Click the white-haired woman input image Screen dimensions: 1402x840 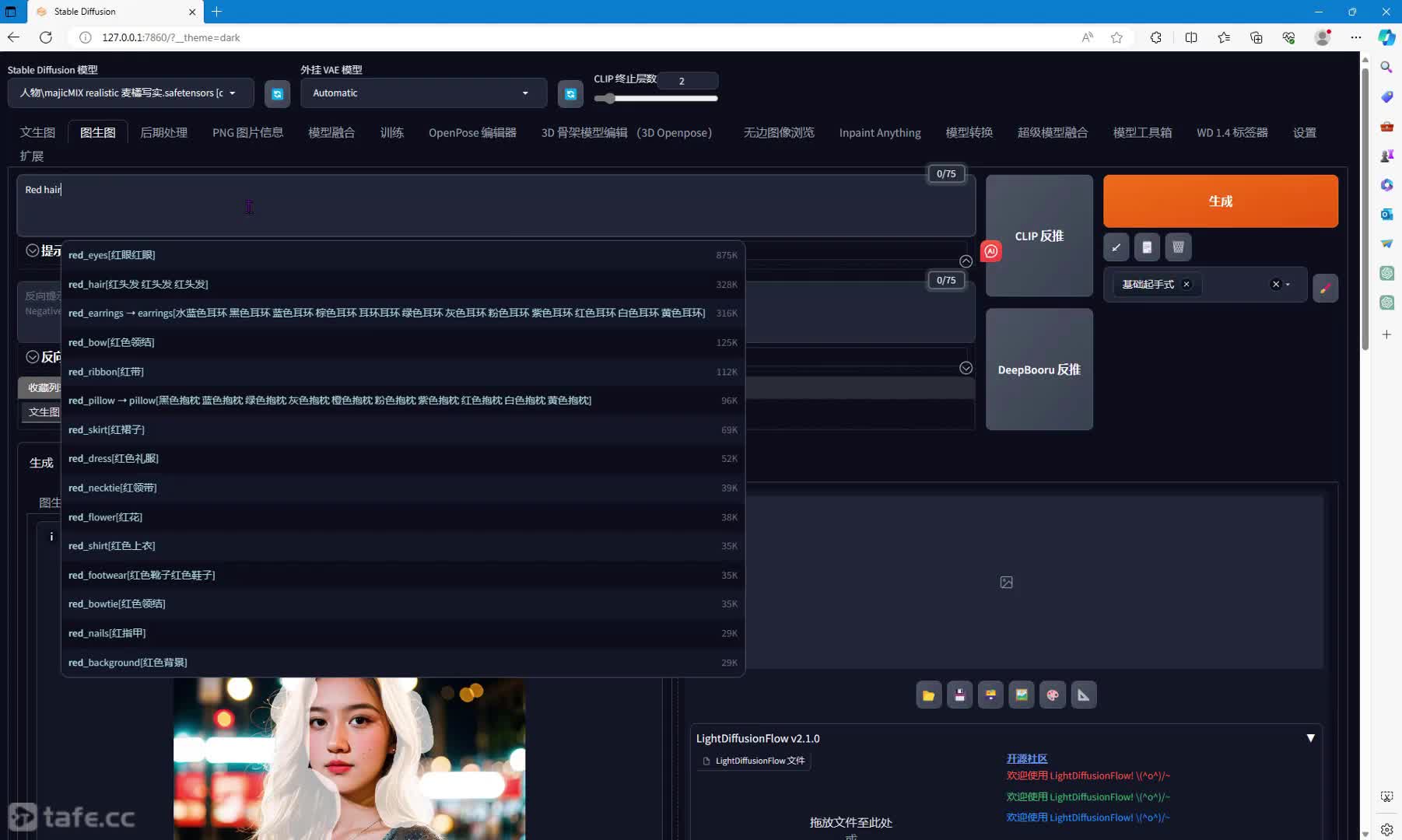pyautogui.click(x=349, y=758)
